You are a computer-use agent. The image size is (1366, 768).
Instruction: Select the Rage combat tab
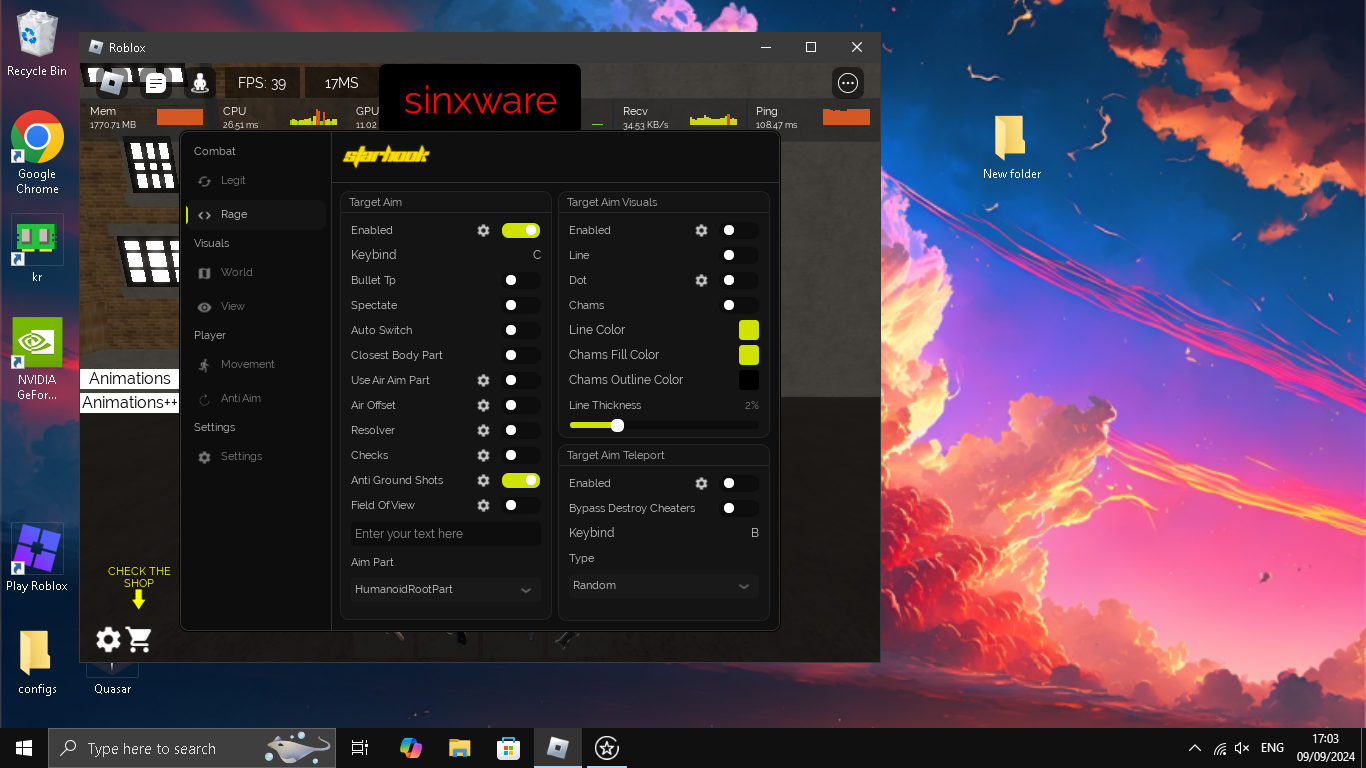256,214
